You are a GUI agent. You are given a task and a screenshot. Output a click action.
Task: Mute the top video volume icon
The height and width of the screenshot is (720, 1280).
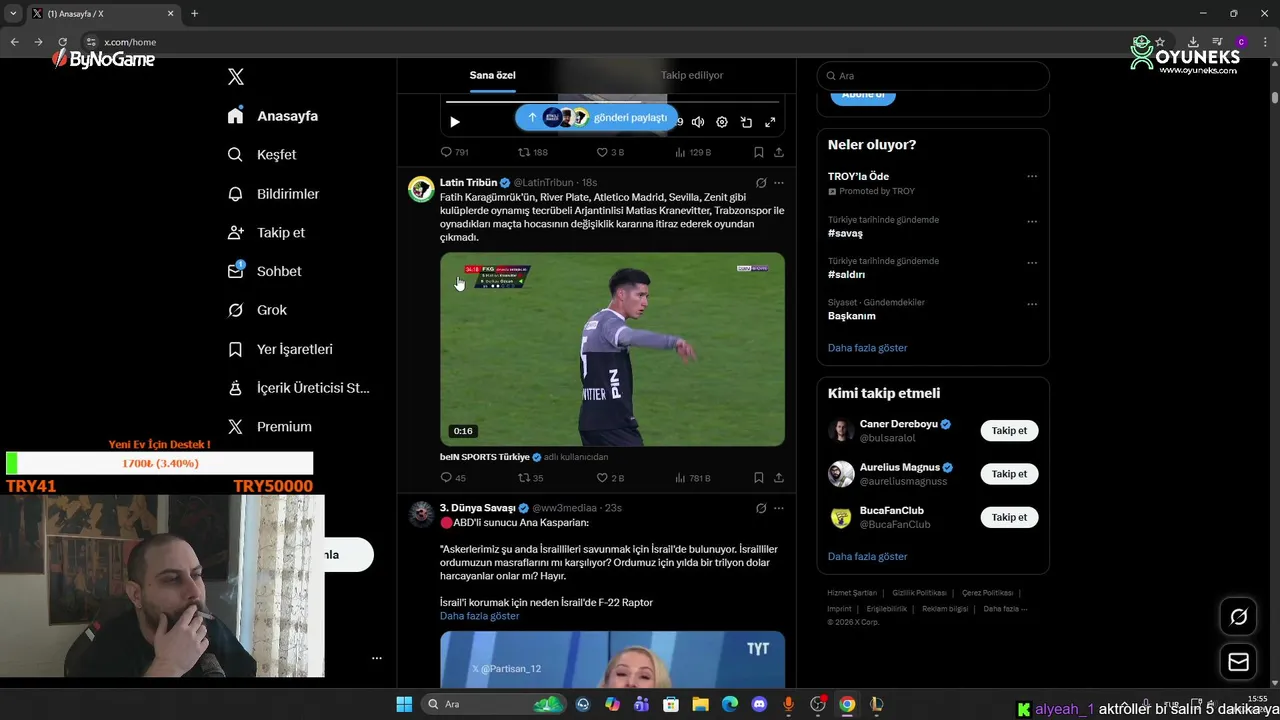point(698,122)
